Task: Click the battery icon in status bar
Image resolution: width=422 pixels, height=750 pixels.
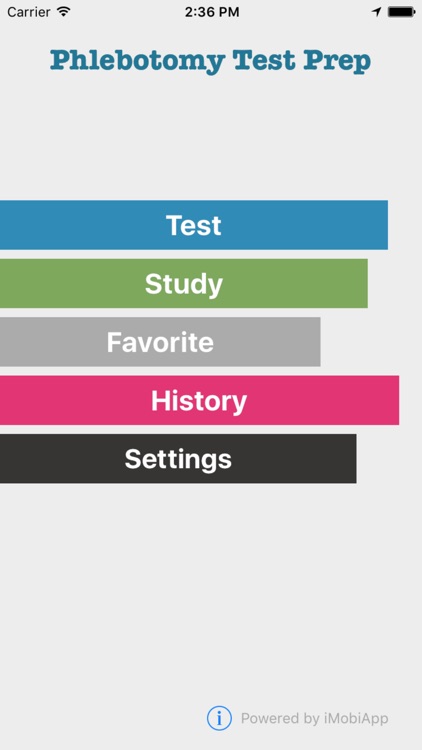Action: (401, 12)
